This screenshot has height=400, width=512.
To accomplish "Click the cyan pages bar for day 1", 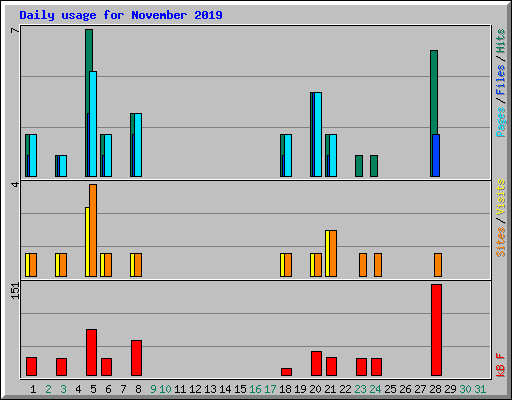I will [x=33, y=155].
